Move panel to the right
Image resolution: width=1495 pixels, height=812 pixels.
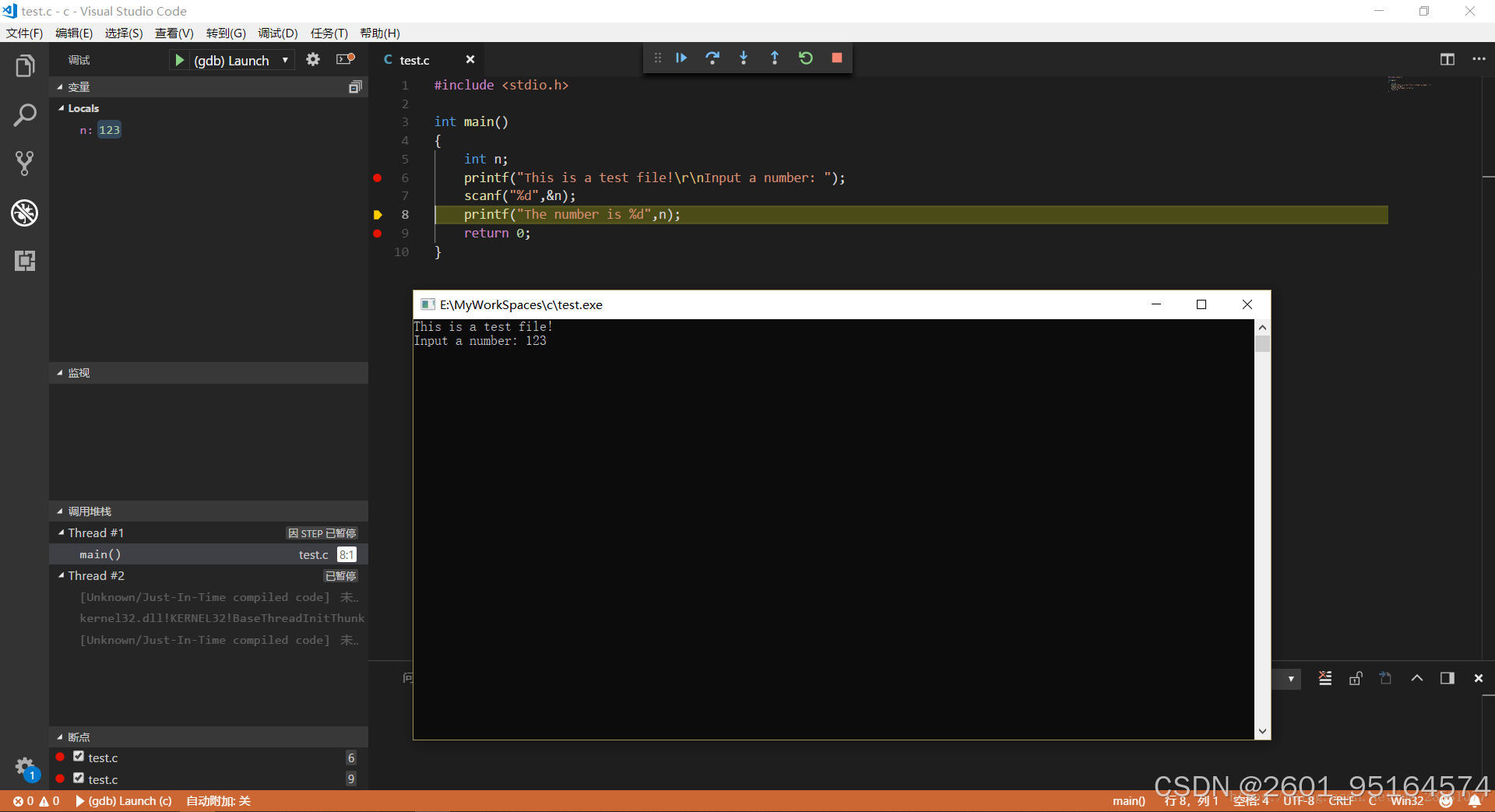[x=1448, y=678]
